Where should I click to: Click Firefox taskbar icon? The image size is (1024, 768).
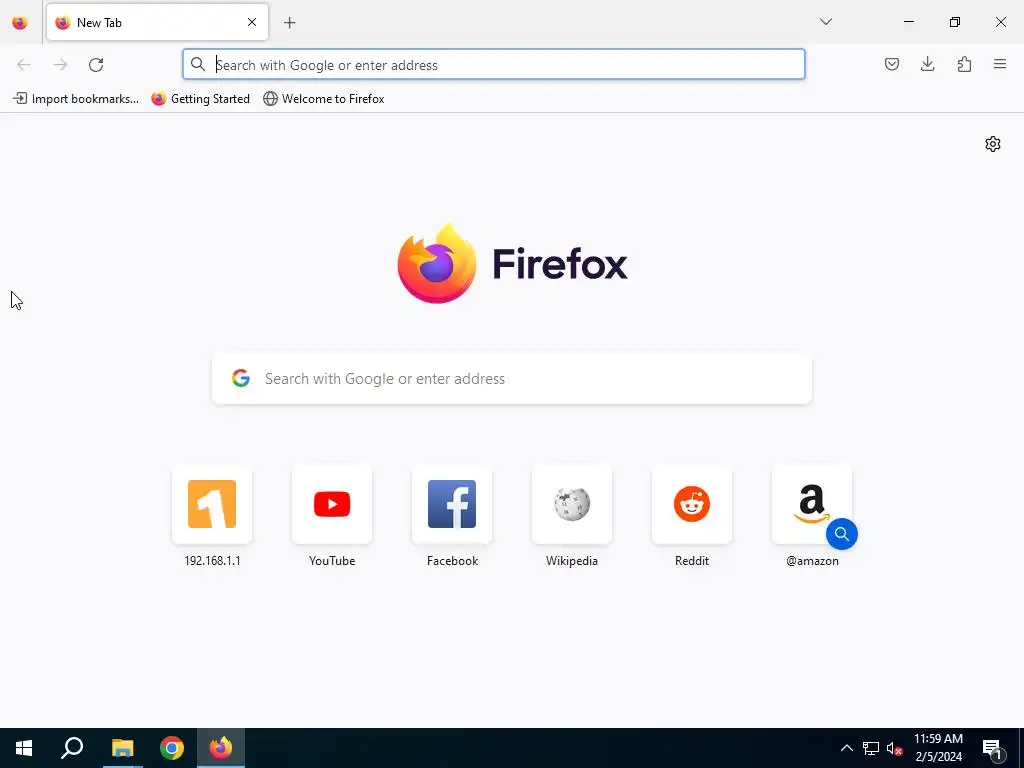(221, 748)
